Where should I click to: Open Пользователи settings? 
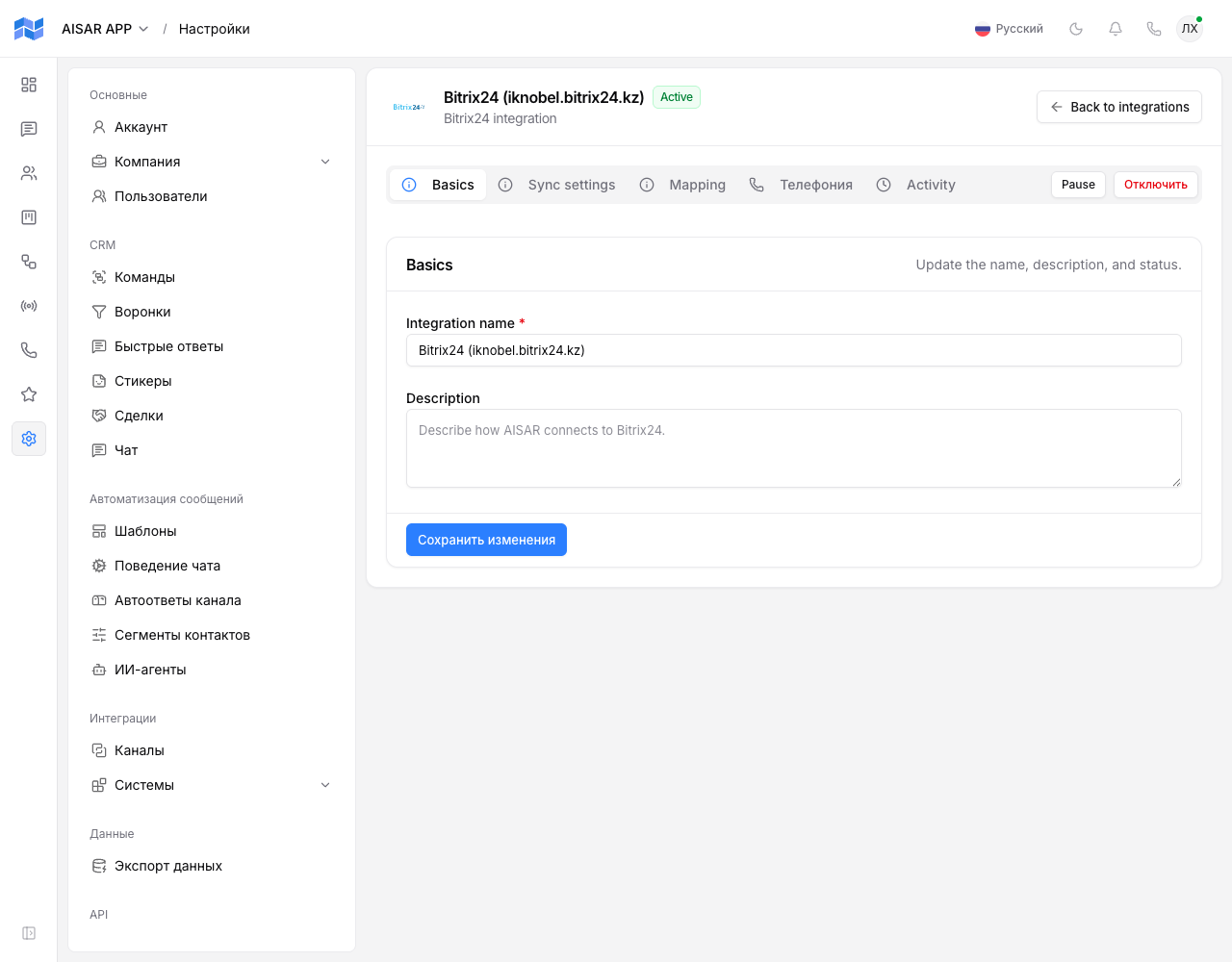[x=212, y=196]
